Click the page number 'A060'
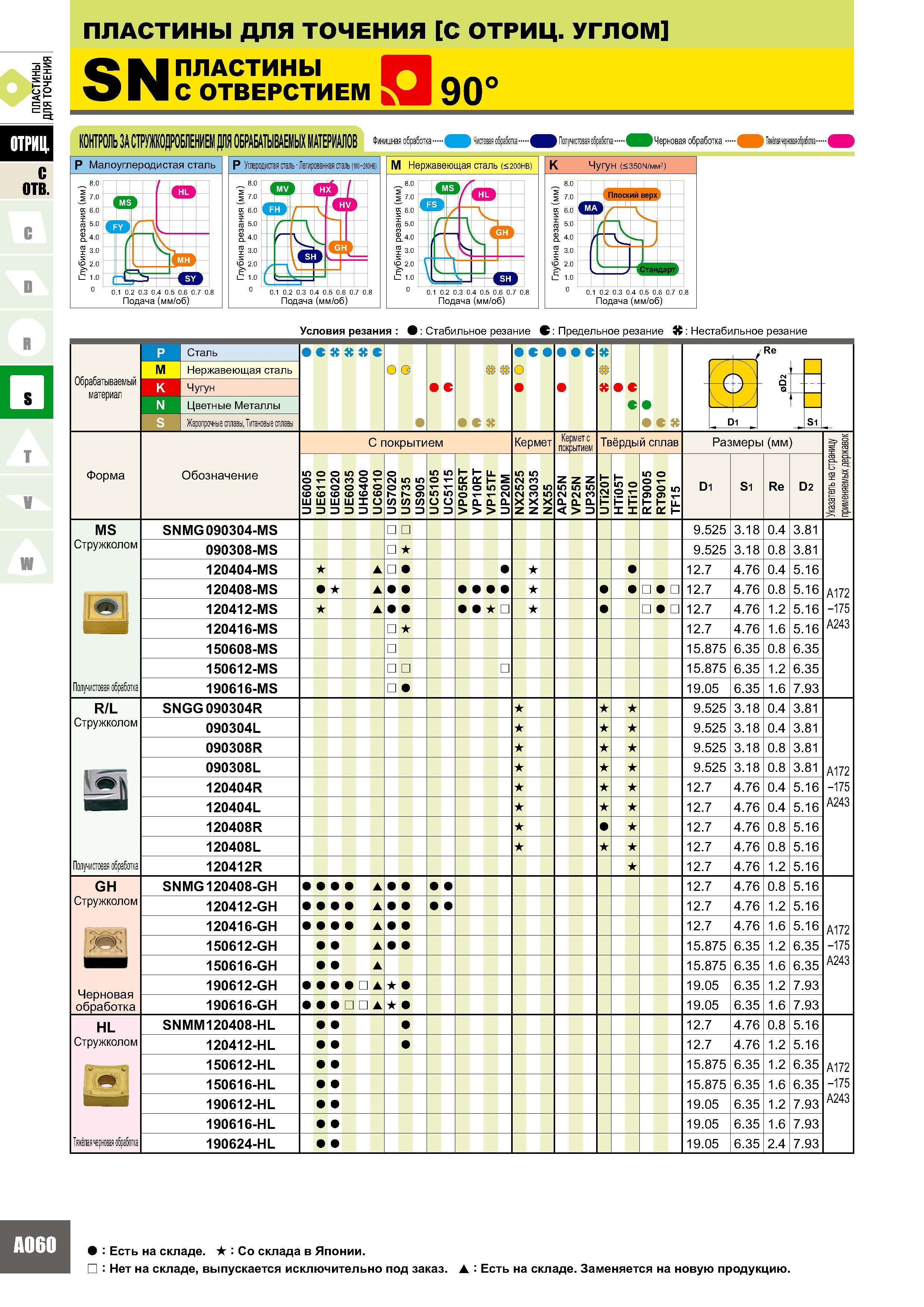This screenshot has width=924, height=1307. tap(35, 1245)
